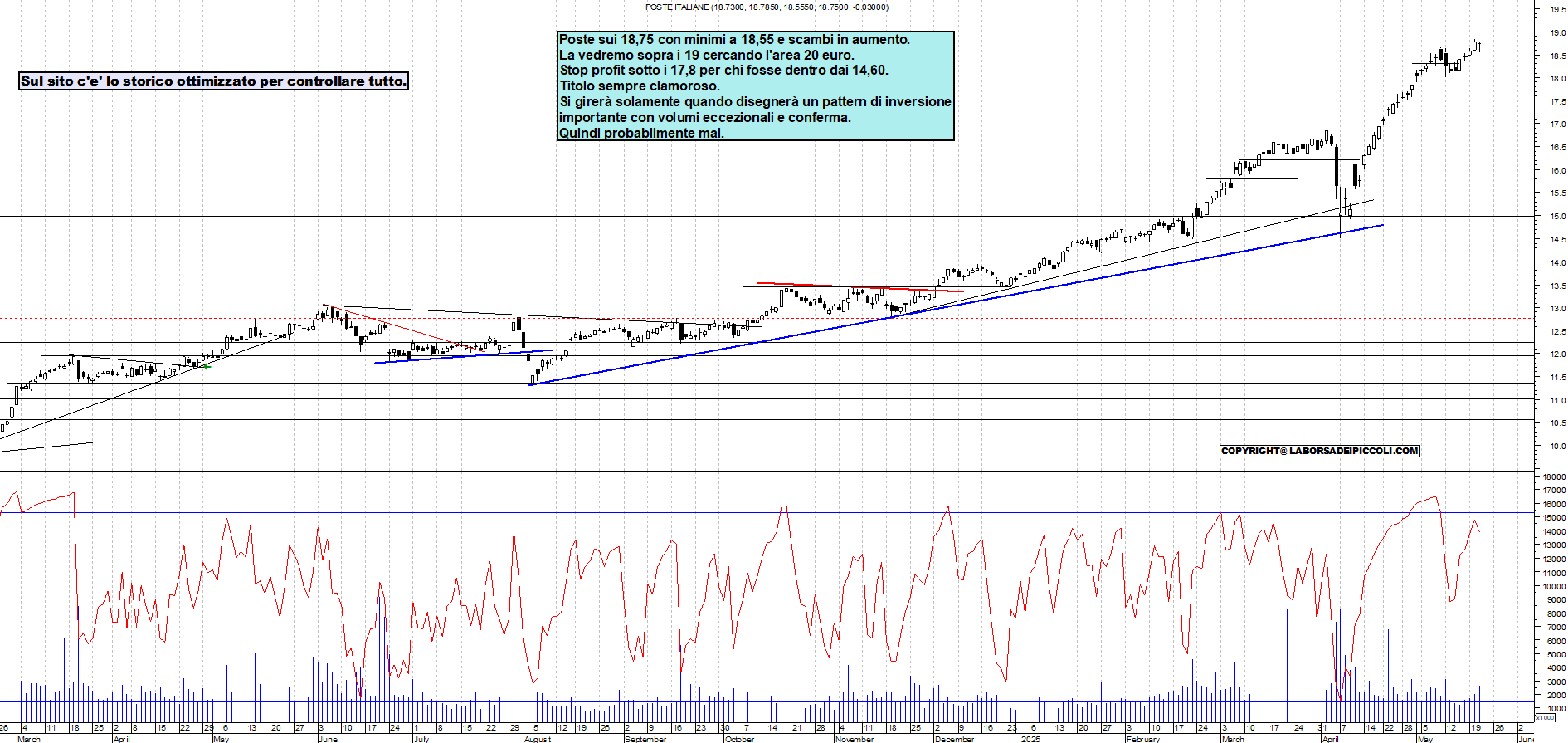The width and height of the screenshot is (1568, 743).
Task: Click the 18000 volume axis label
Action: (1554, 477)
